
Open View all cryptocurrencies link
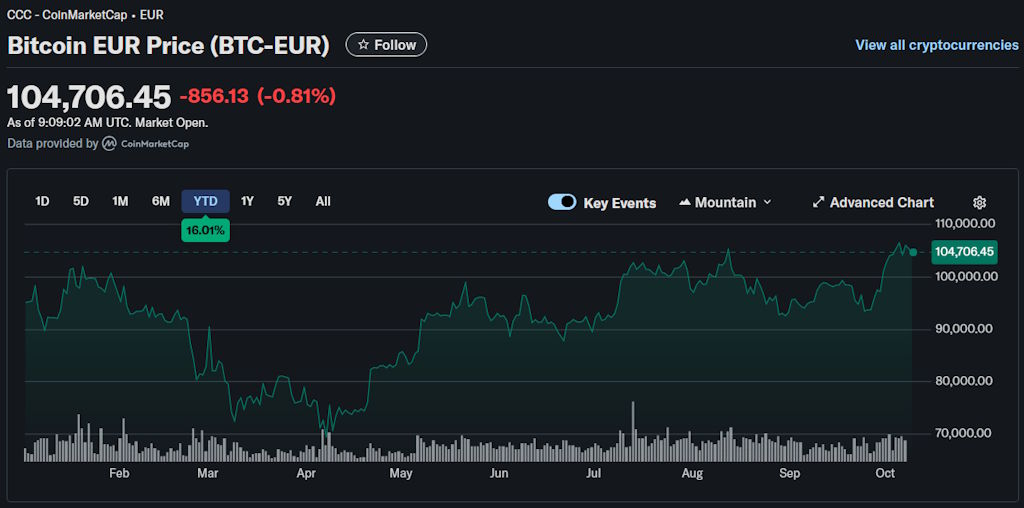tap(936, 45)
